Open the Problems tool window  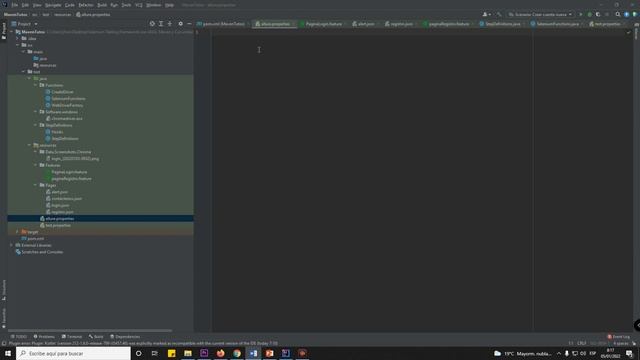(x=44, y=337)
